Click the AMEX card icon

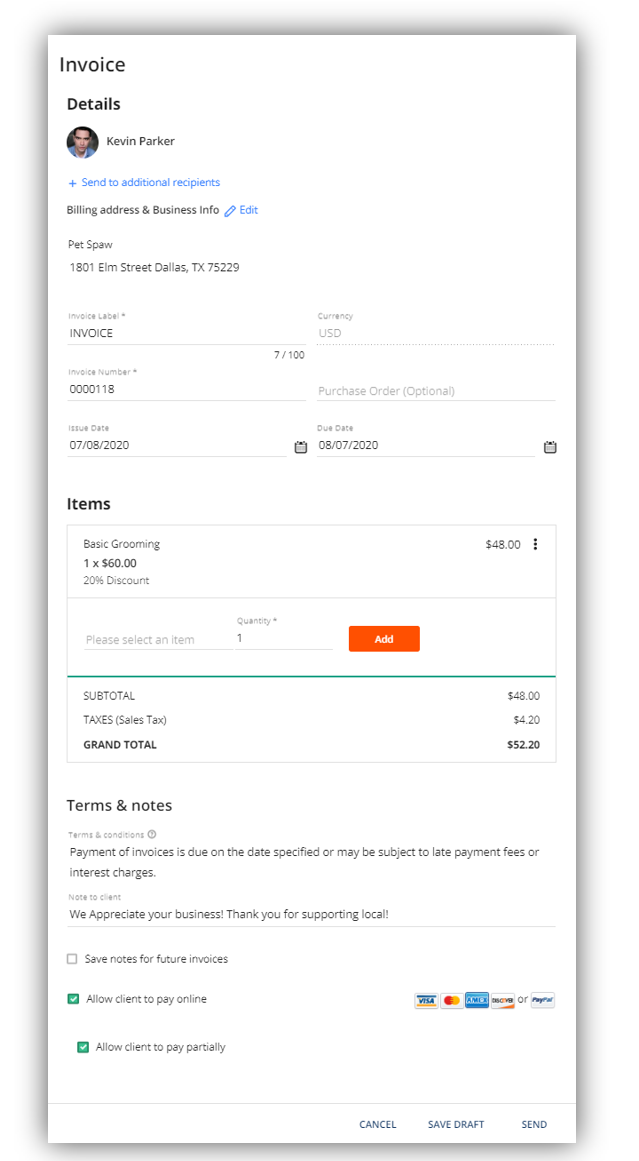point(477,1001)
